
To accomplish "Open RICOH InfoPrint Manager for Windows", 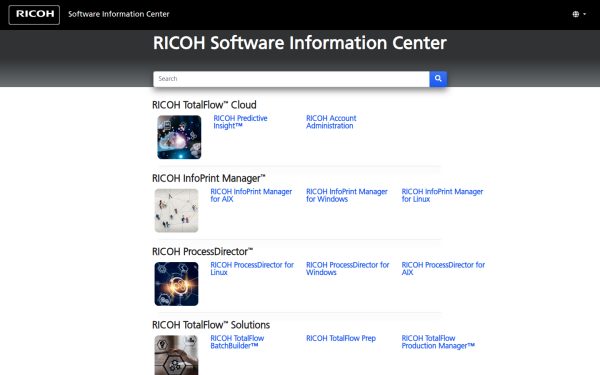I will coord(347,195).
